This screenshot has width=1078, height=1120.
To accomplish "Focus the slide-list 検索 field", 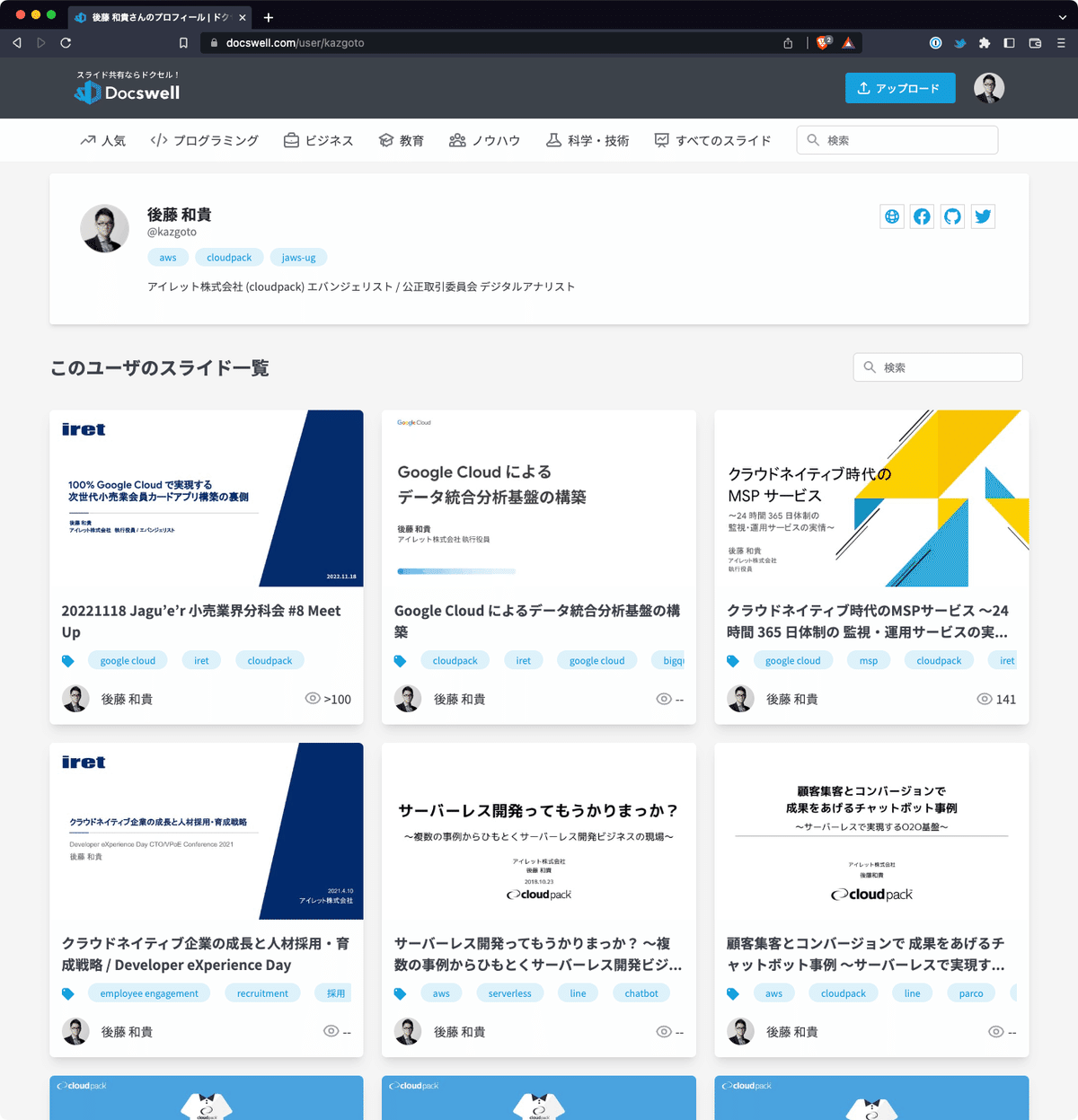I will click(938, 367).
